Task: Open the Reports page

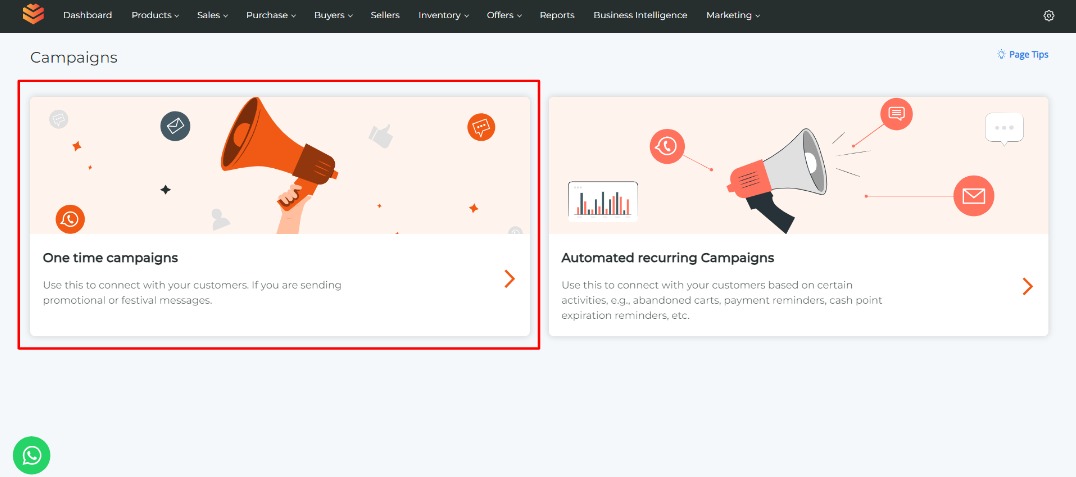Action: (557, 15)
